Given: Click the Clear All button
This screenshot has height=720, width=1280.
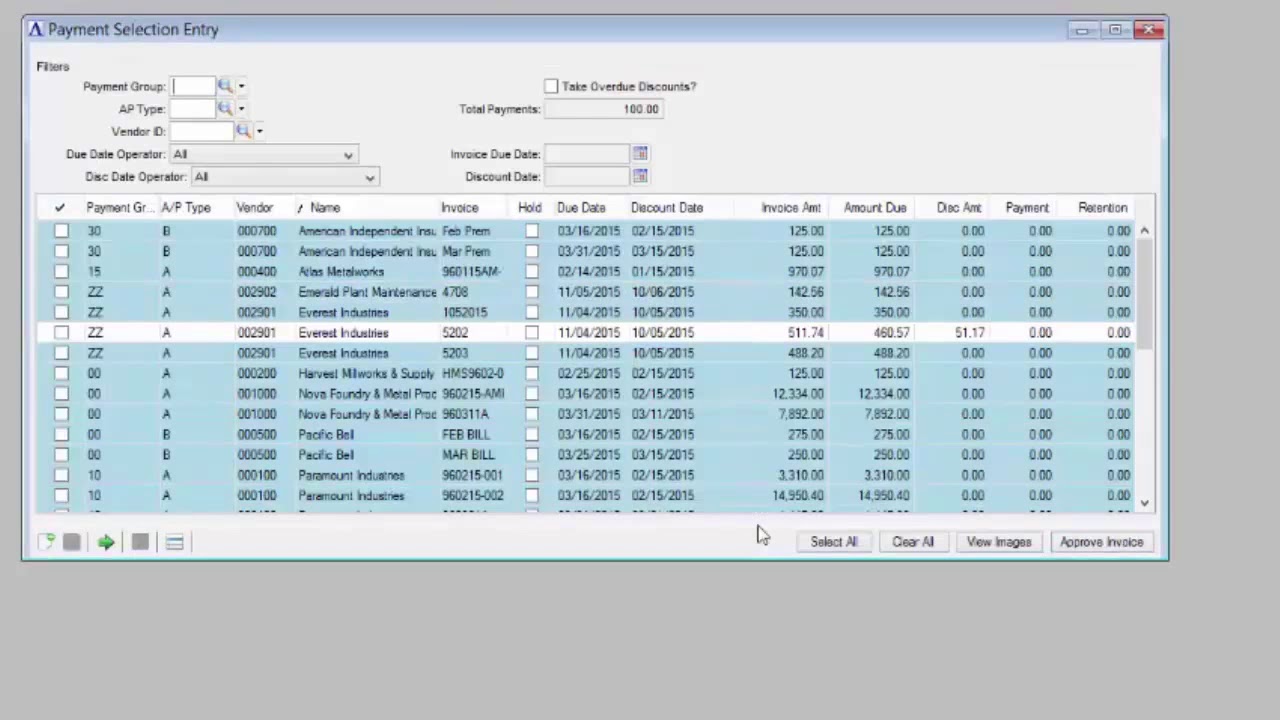Looking at the screenshot, I should pos(913,542).
